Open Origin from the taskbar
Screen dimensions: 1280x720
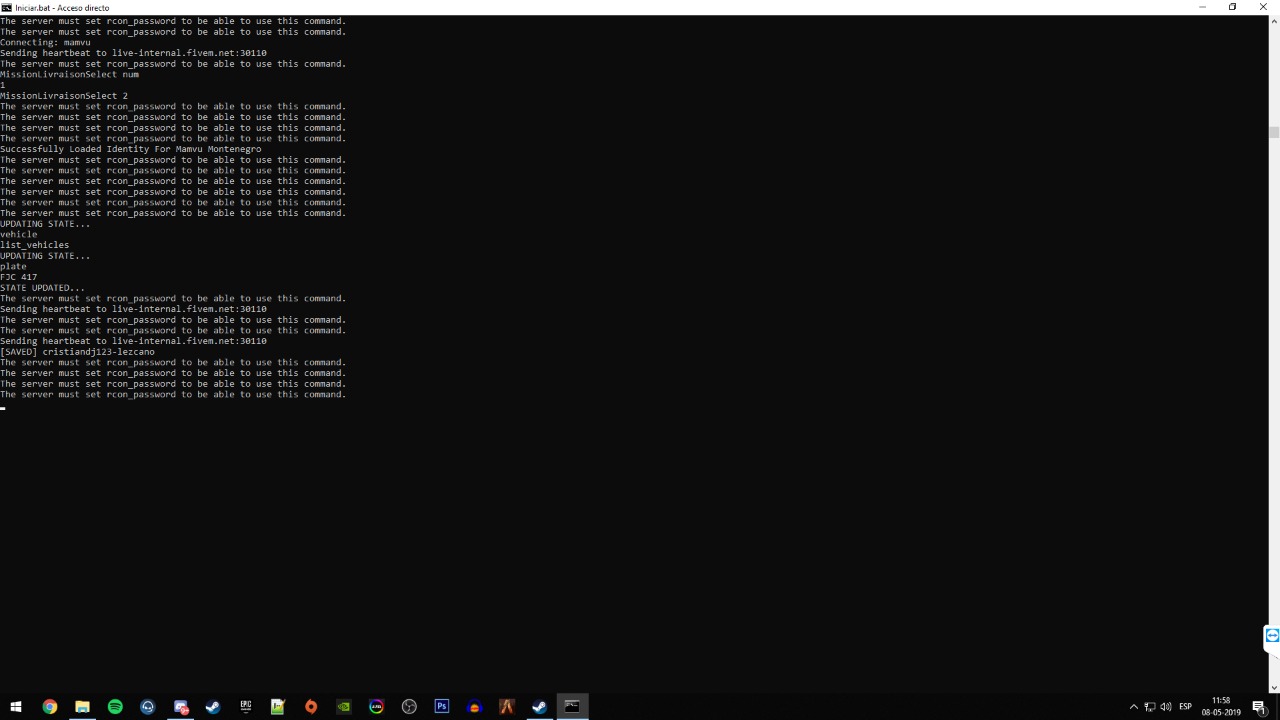click(x=311, y=707)
